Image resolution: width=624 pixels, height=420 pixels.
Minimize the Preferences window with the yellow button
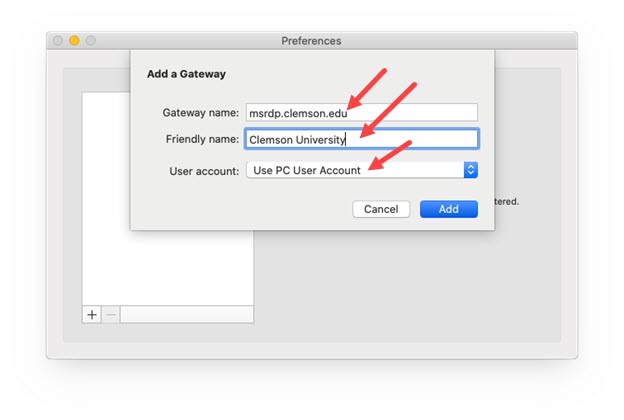click(x=74, y=41)
